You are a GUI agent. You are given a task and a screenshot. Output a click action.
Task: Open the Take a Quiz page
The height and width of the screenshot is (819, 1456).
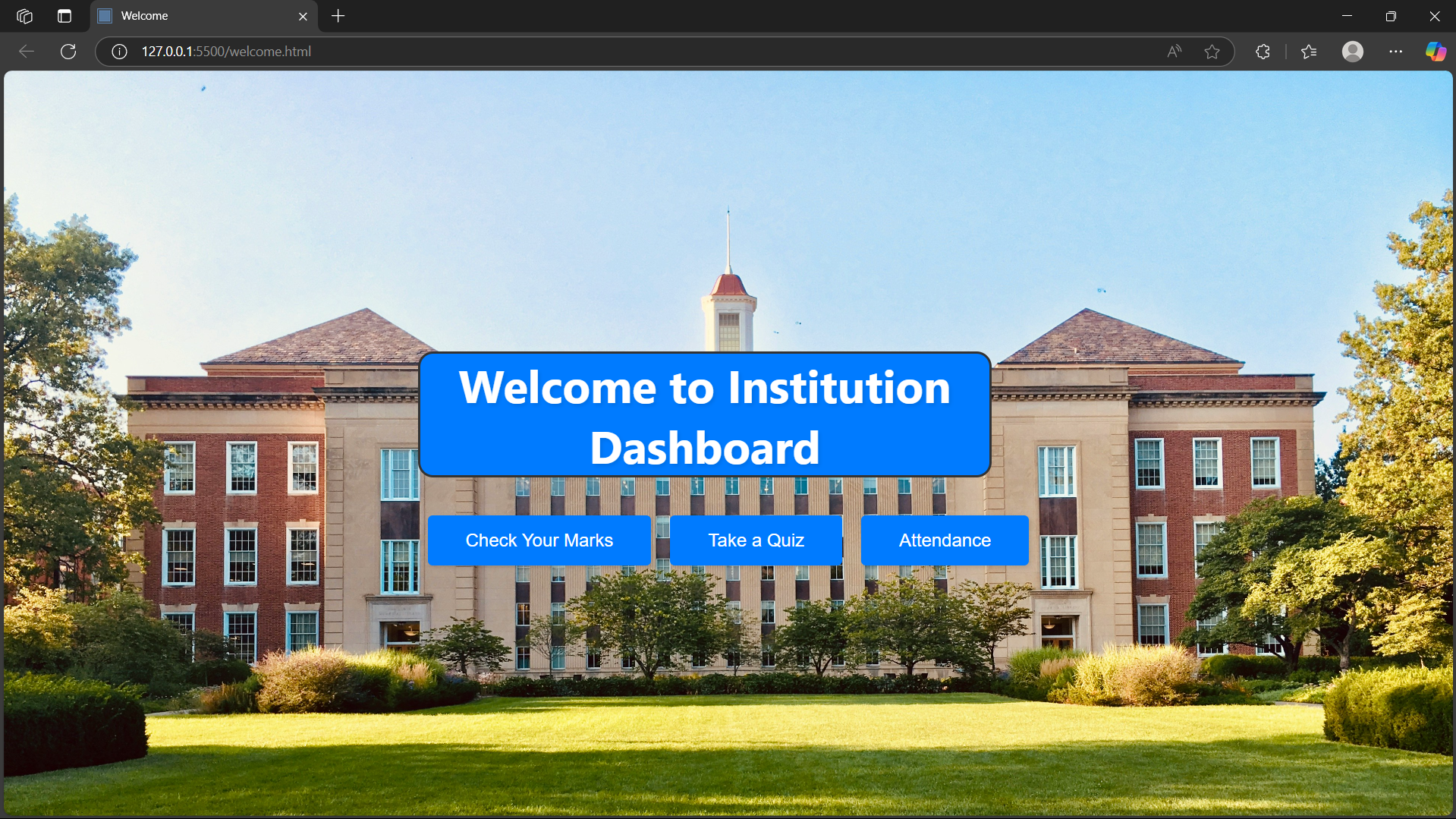(x=756, y=540)
